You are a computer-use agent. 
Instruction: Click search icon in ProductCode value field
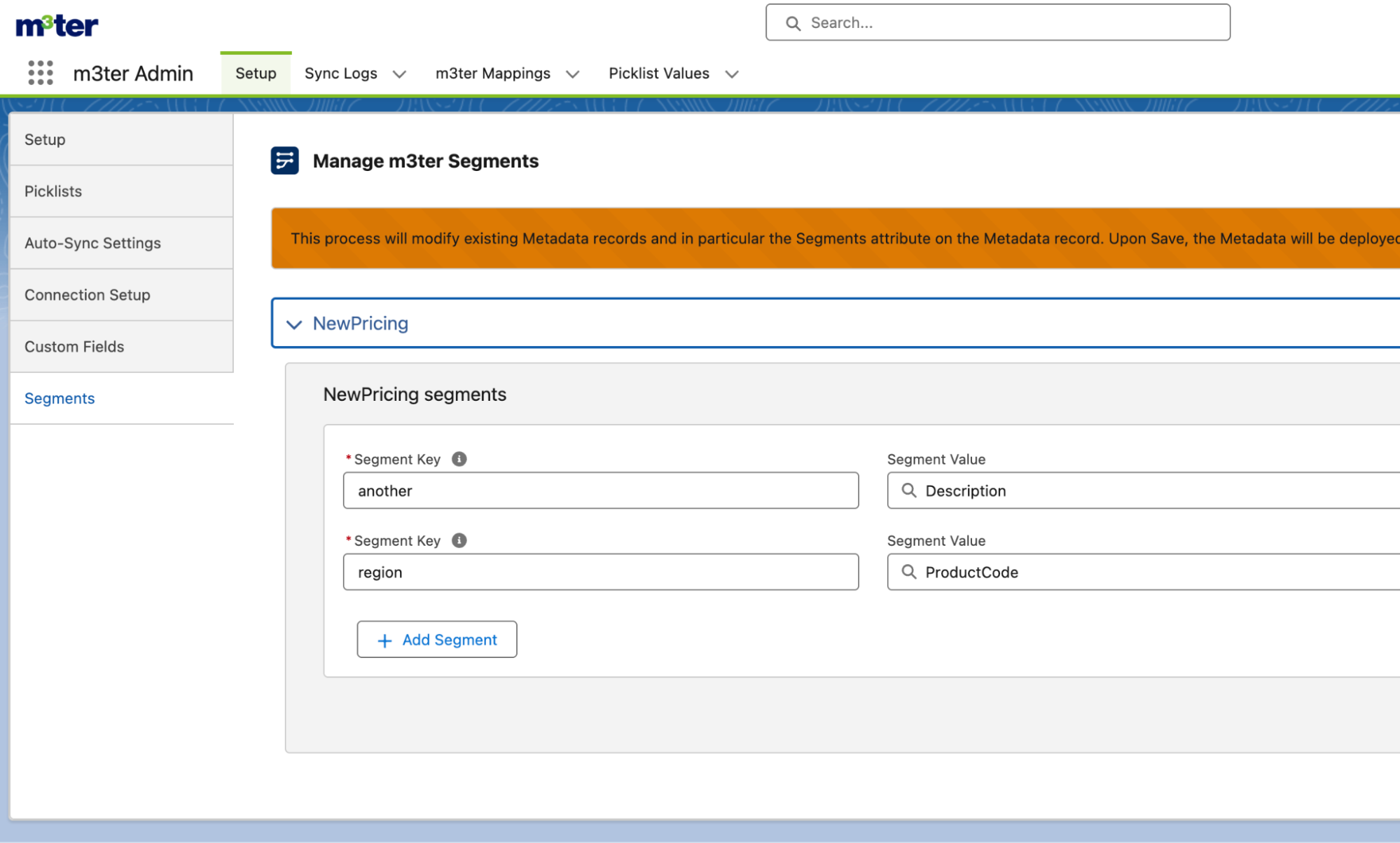click(x=908, y=572)
